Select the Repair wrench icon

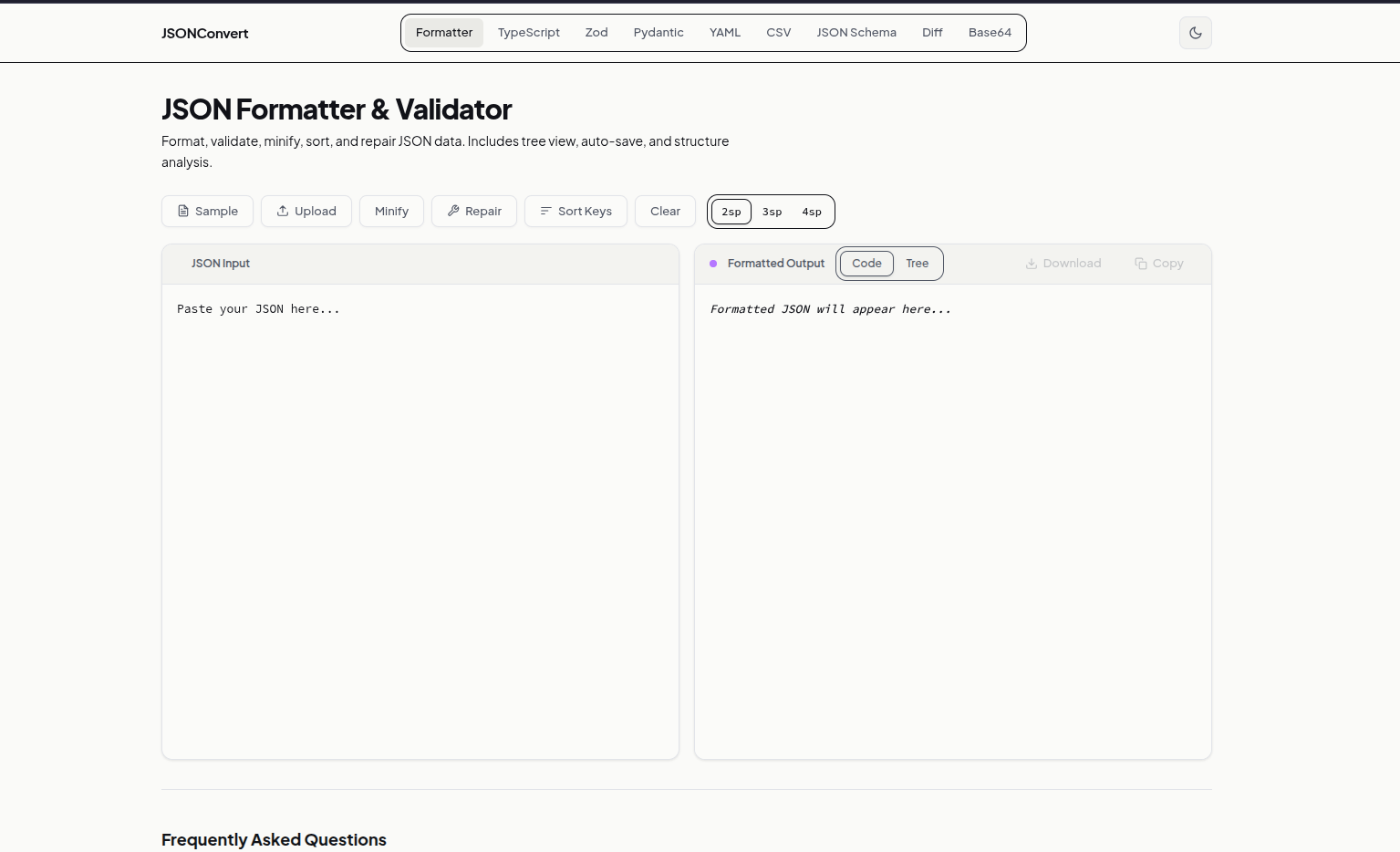coord(453,211)
